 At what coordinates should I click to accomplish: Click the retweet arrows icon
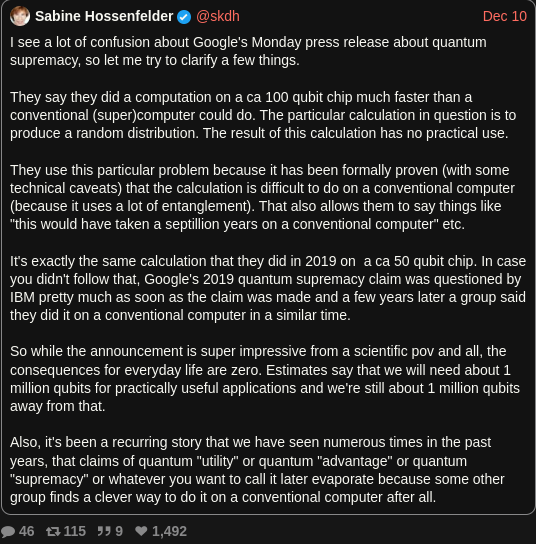tap(53, 531)
